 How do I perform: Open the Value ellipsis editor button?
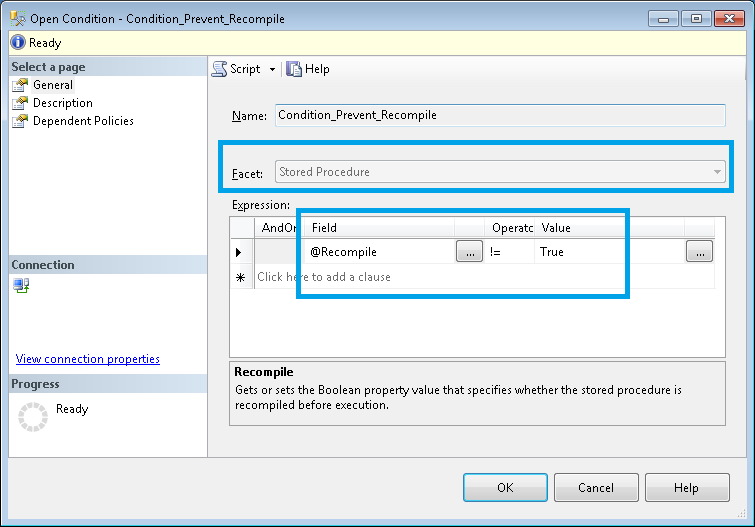point(699,252)
